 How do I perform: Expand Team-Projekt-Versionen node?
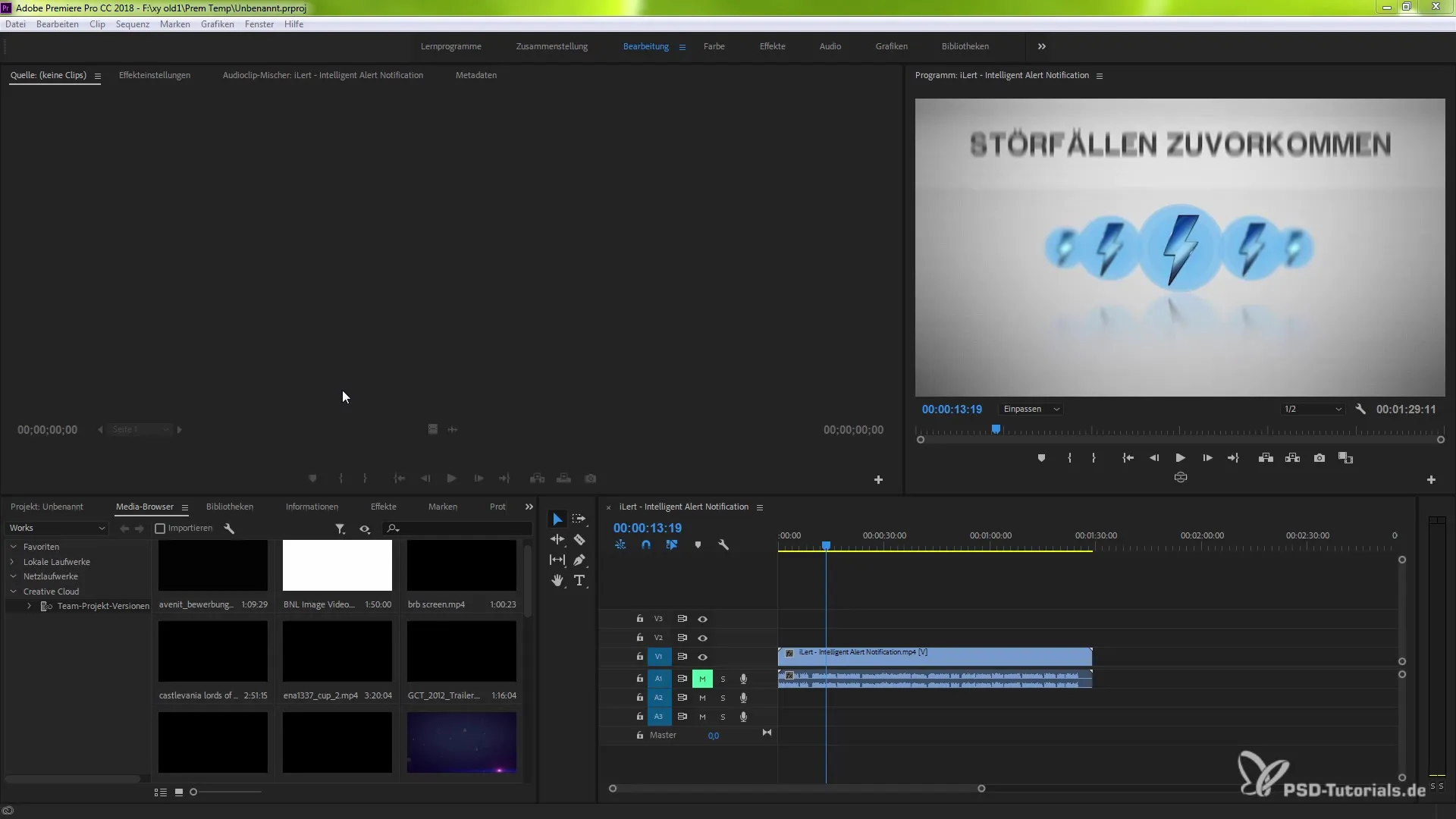[x=29, y=606]
